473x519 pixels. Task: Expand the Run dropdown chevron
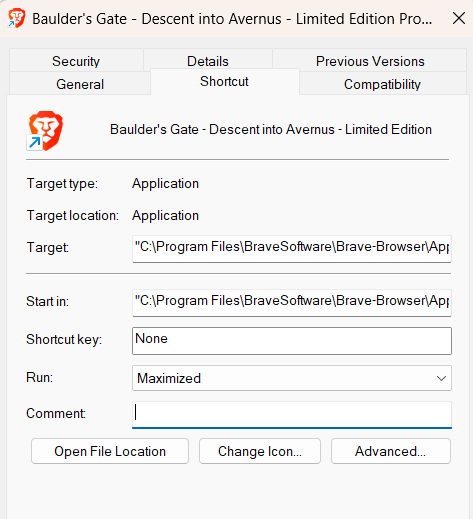pyautogui.click(x=441, y=378)
